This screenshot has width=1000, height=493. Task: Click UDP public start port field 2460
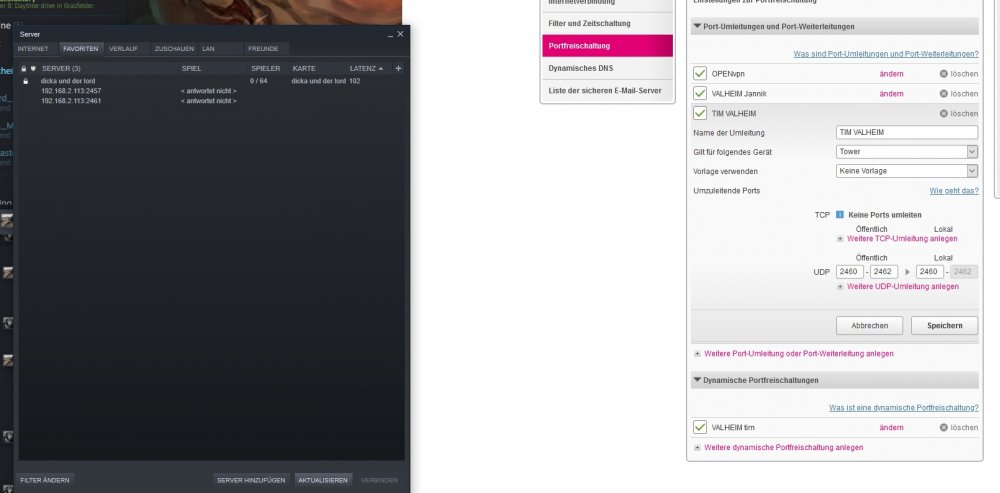click(850, 272)
